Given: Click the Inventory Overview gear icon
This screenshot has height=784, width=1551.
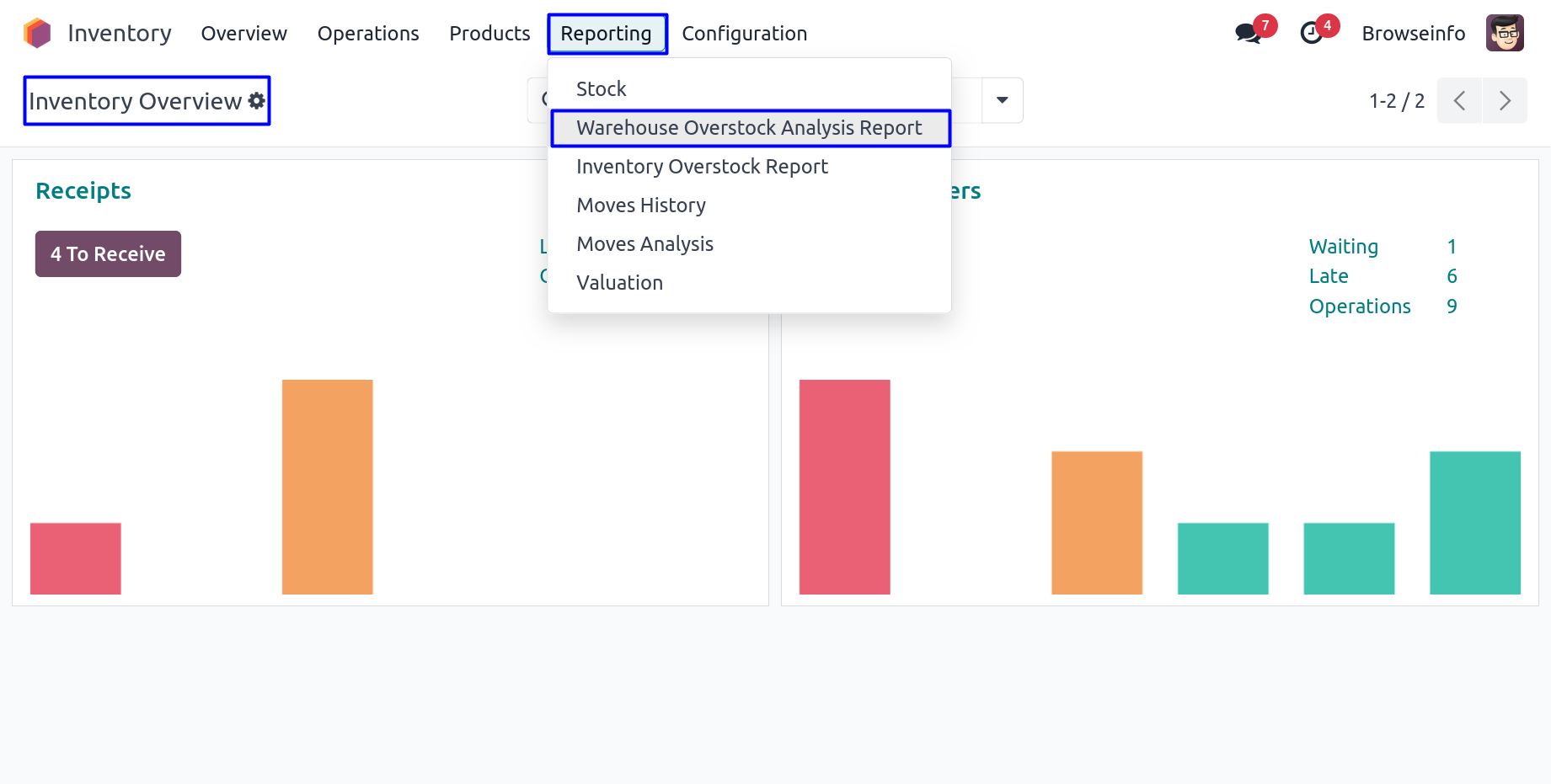Looking at the screenshot, I should (x=257, y=101).
